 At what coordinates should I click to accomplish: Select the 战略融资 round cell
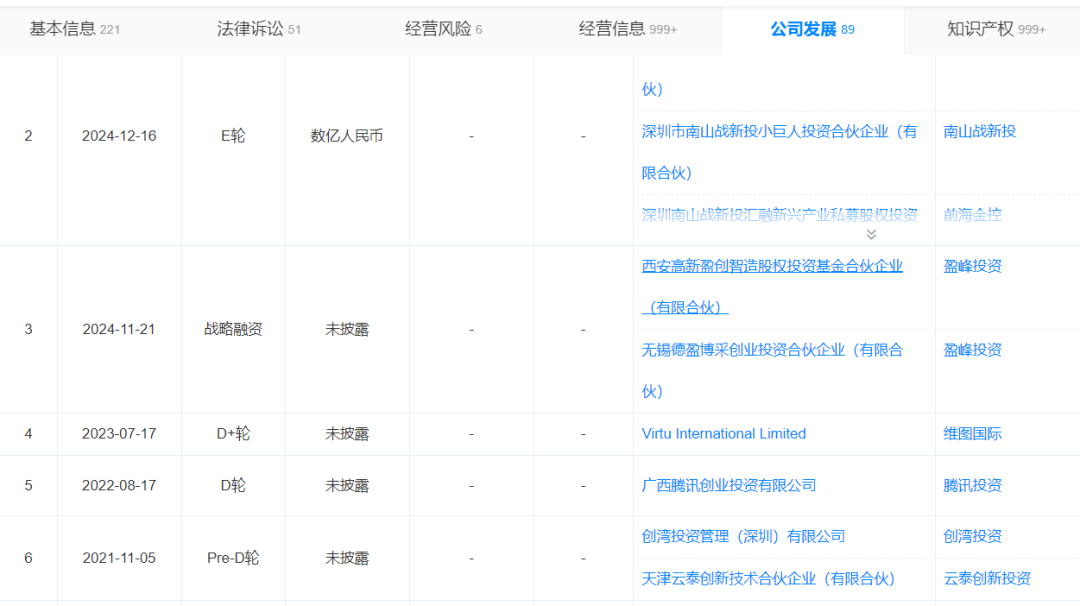pos(233,330)
